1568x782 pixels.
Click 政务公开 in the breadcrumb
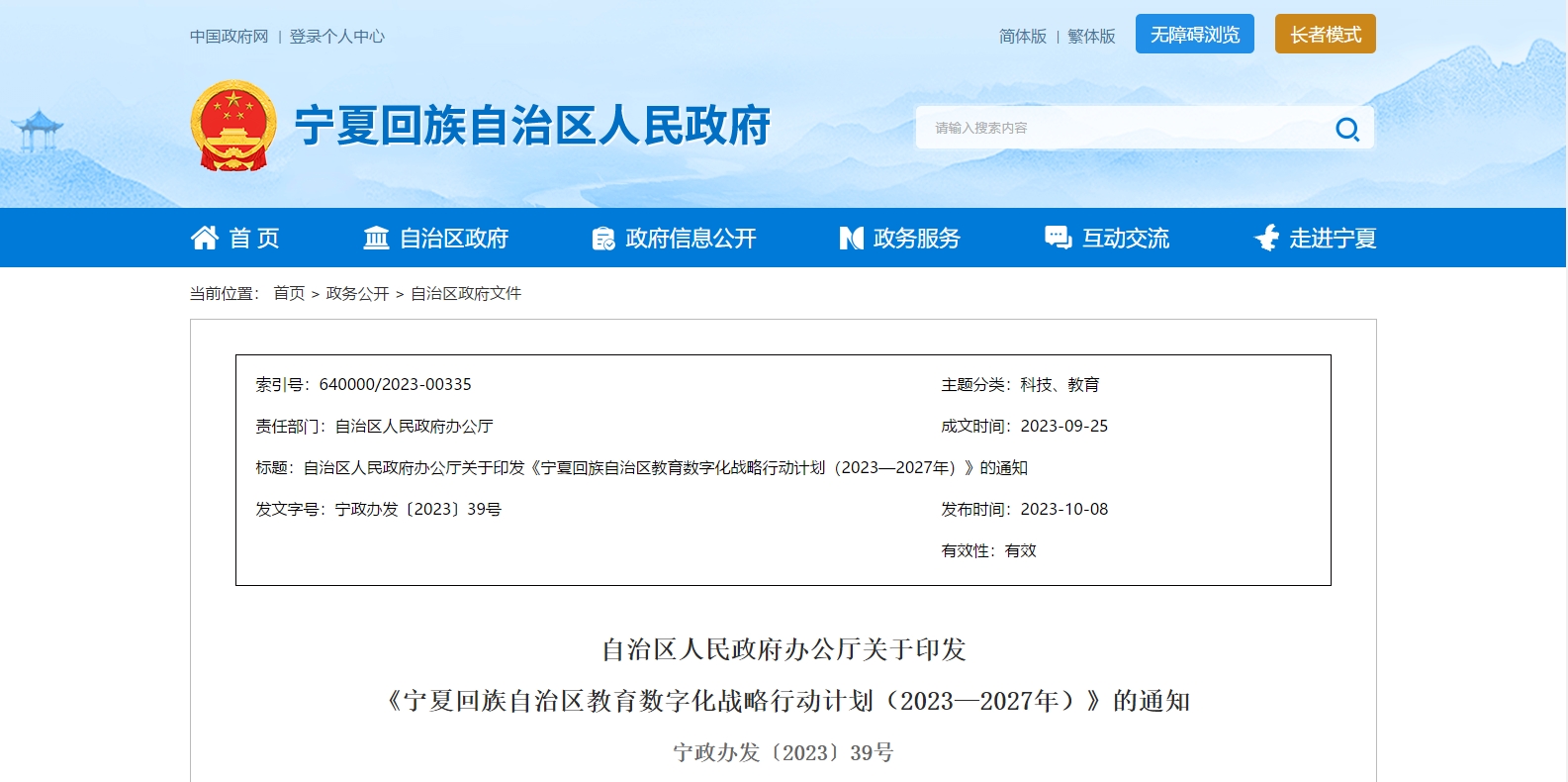(357, 294)
